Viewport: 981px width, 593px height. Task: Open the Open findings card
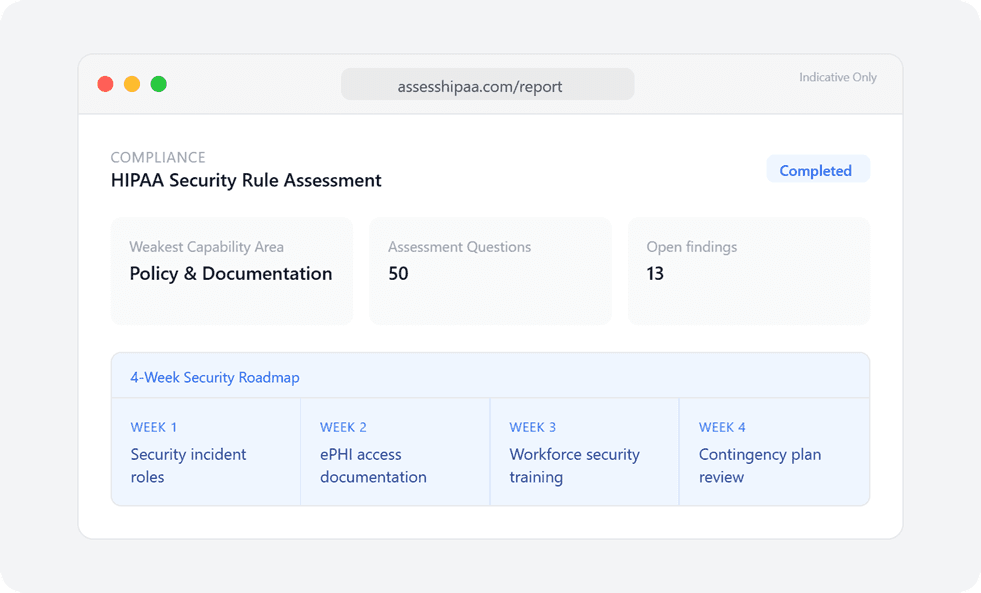[749, 271]
